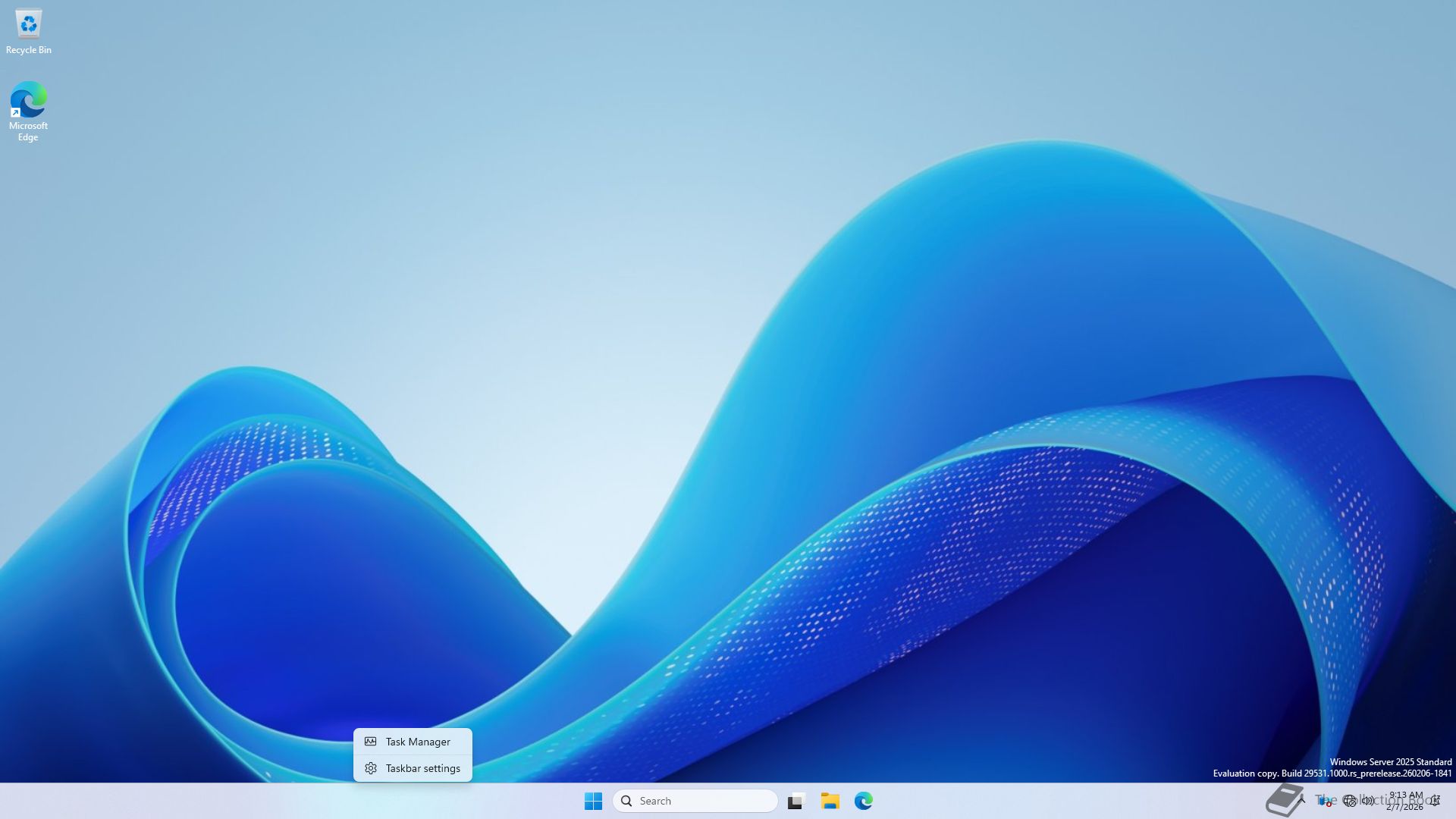The width and height of the screenshot is (1456, 819).
Task: Click the Windows Start button
Action: pyautogui.click(x=593, y=801)
